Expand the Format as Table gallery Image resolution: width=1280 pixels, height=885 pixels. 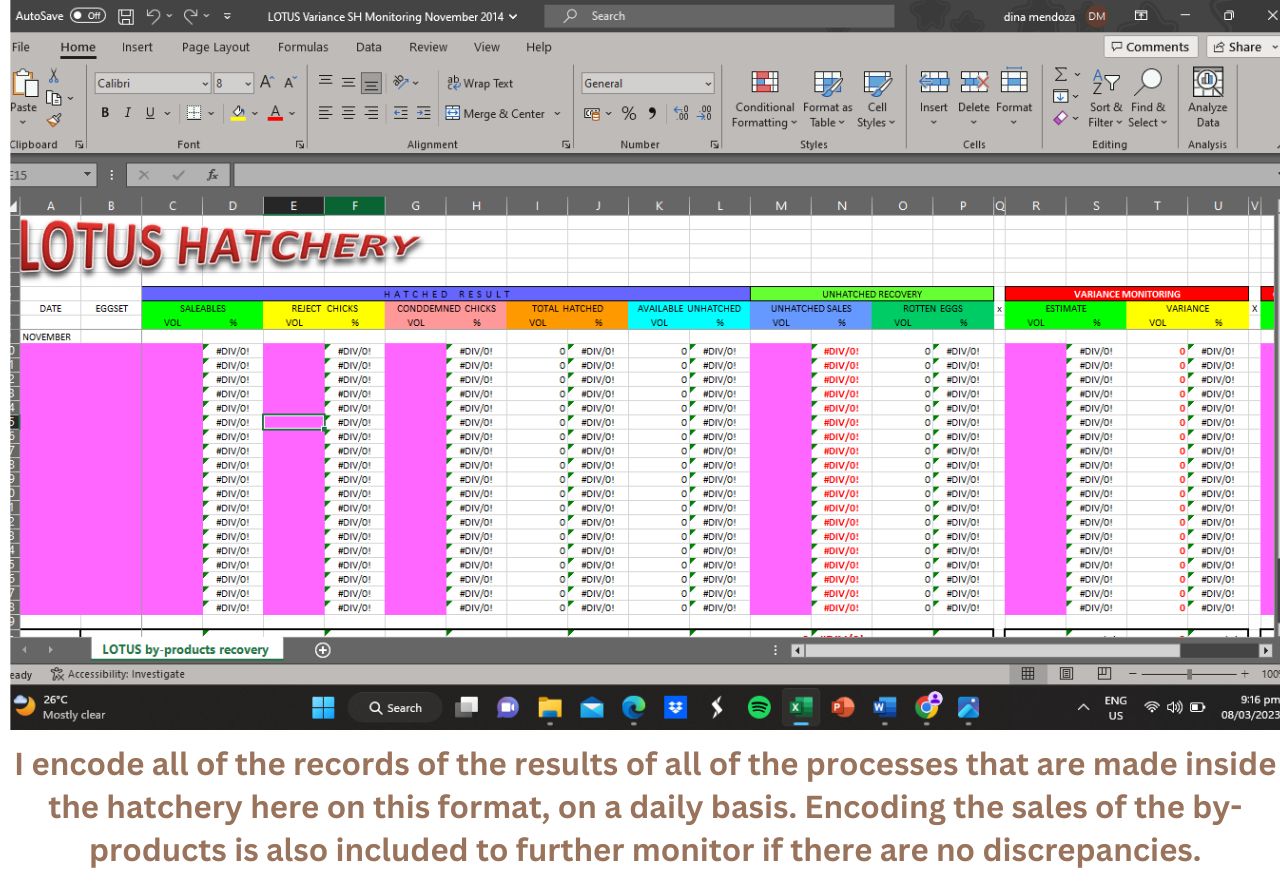tap(827, 98)
